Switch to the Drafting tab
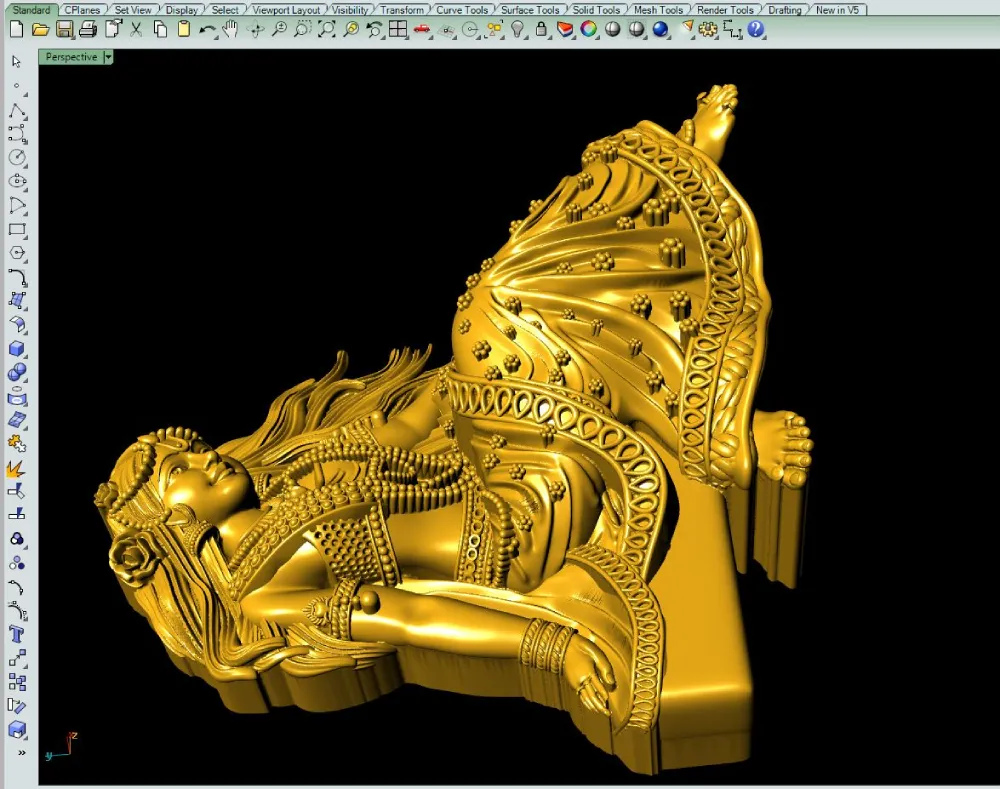Screen dimensions: 1000x789 click(784, 10)
